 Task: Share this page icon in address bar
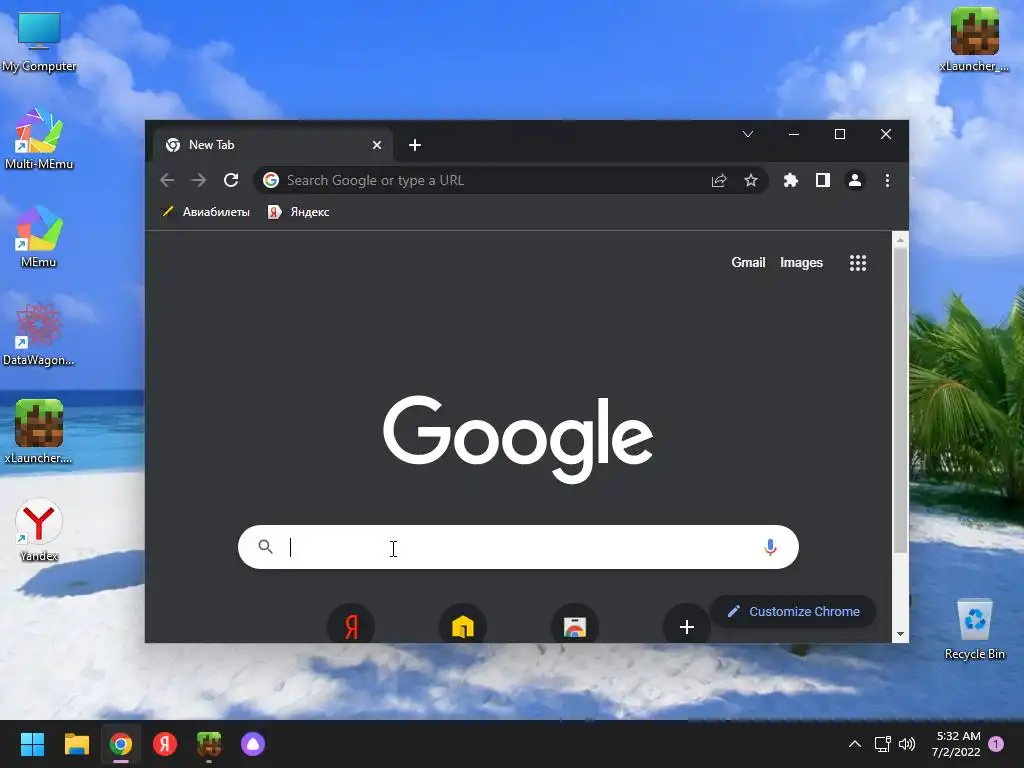pos(719,180)
